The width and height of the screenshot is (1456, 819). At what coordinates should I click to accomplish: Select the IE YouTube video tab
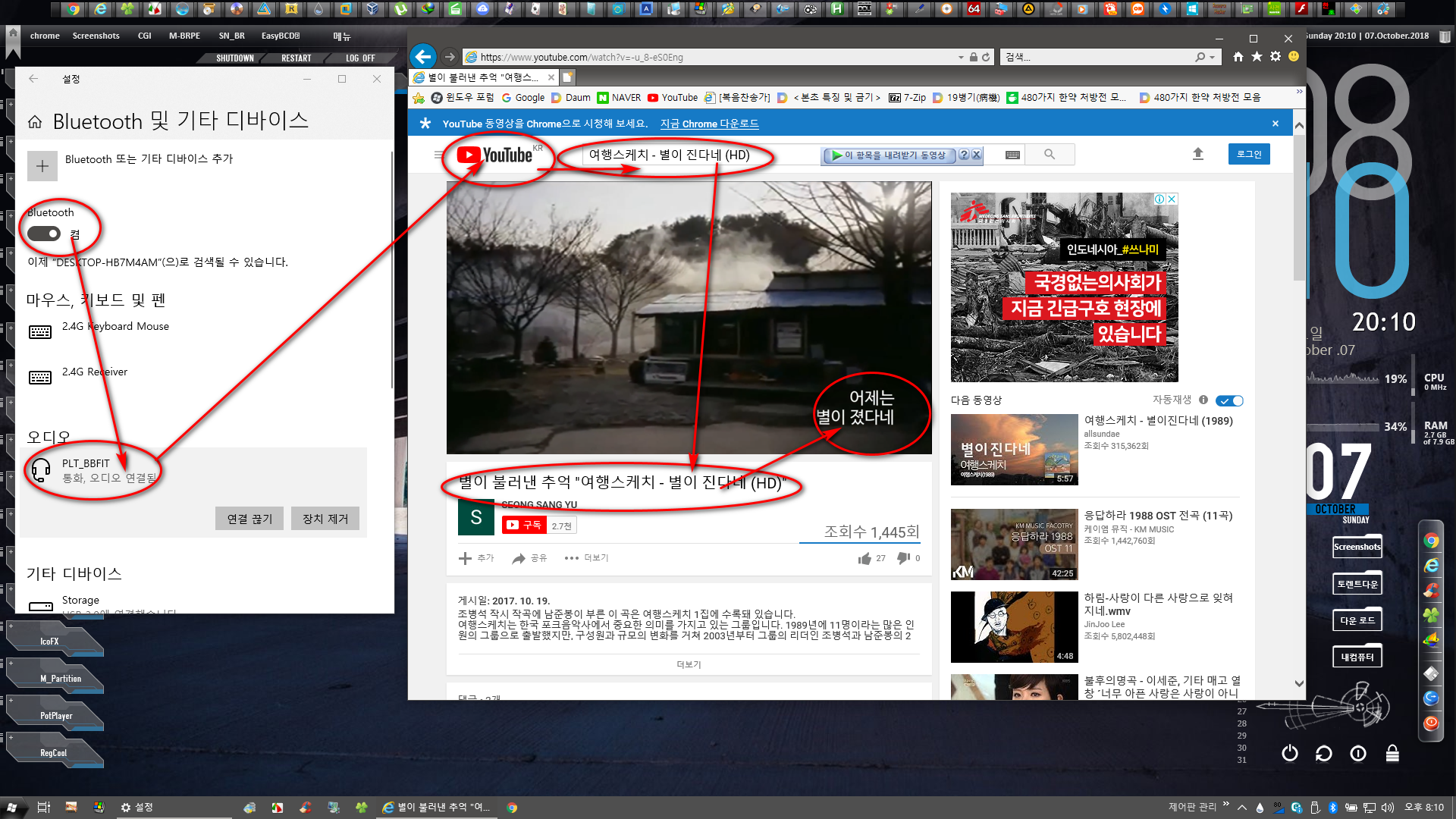pyautogui.click(x=483, y=77)
